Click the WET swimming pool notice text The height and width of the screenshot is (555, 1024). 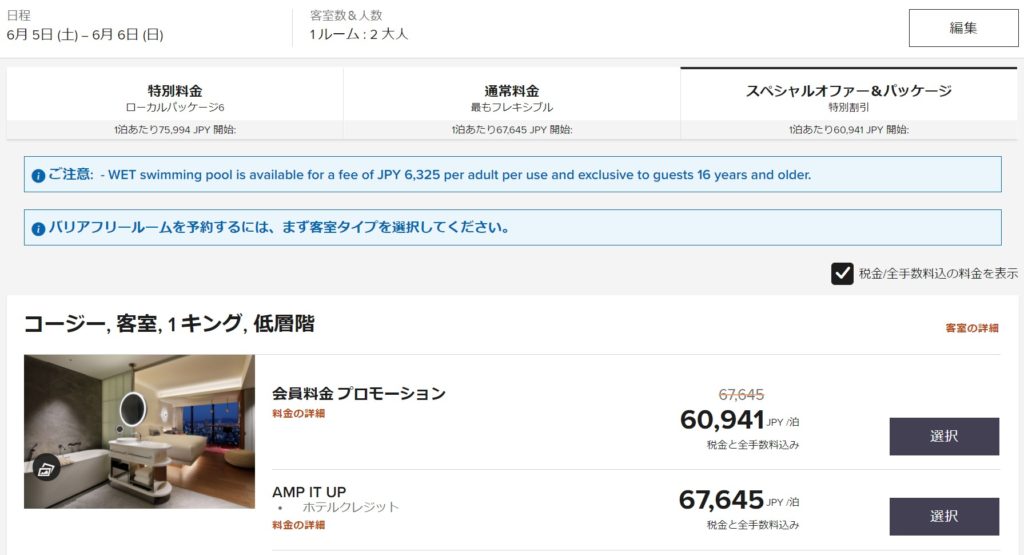click(x=455, y=175)
